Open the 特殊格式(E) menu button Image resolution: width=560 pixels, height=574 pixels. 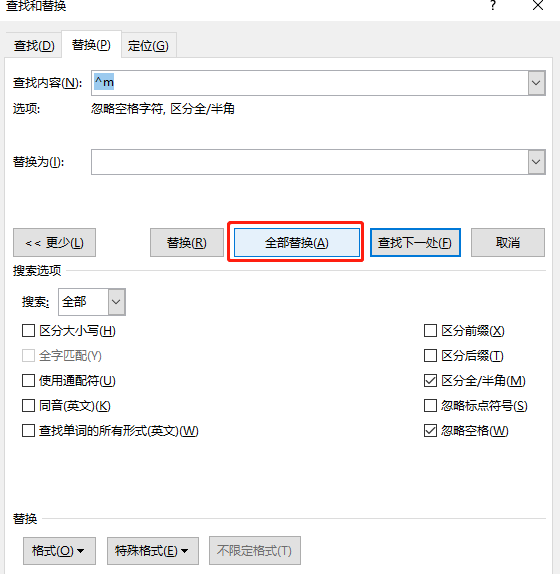click(153, 551)
